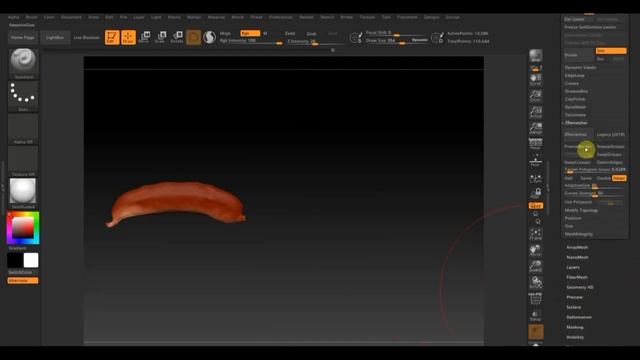Click the Zoom3D icon

pyautogui.click(x=536, y=267)
